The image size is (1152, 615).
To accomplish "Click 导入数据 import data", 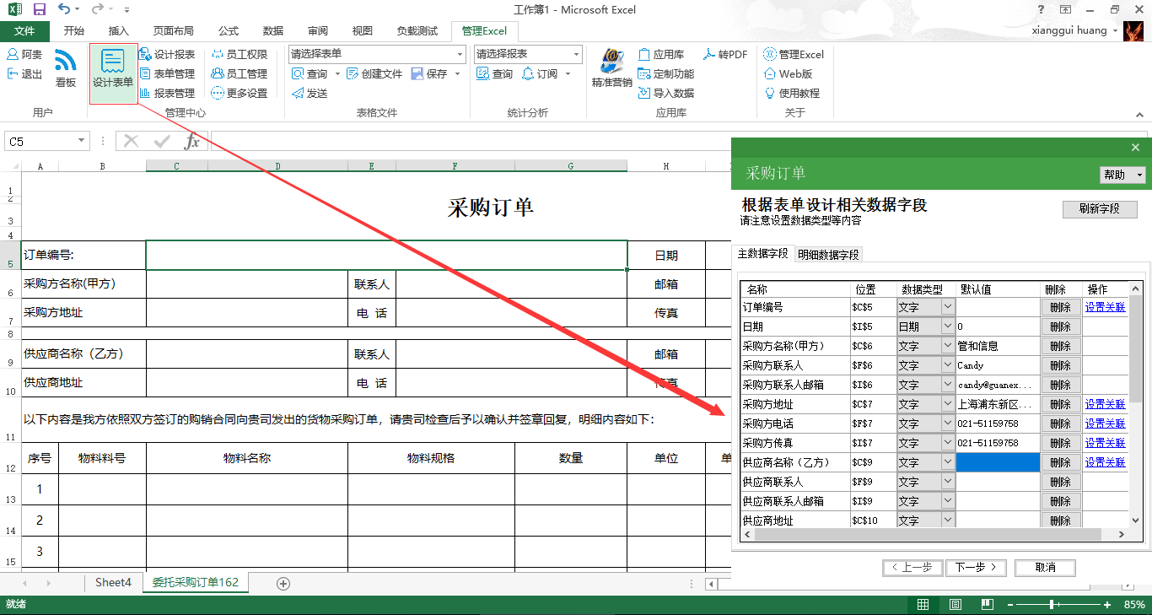I will (x=666, y=93).
